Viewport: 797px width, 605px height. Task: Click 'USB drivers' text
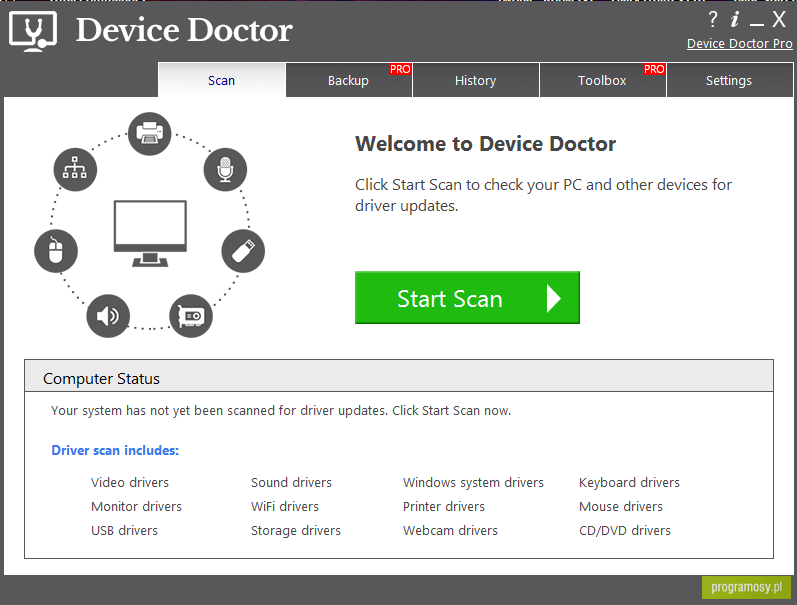125,530
